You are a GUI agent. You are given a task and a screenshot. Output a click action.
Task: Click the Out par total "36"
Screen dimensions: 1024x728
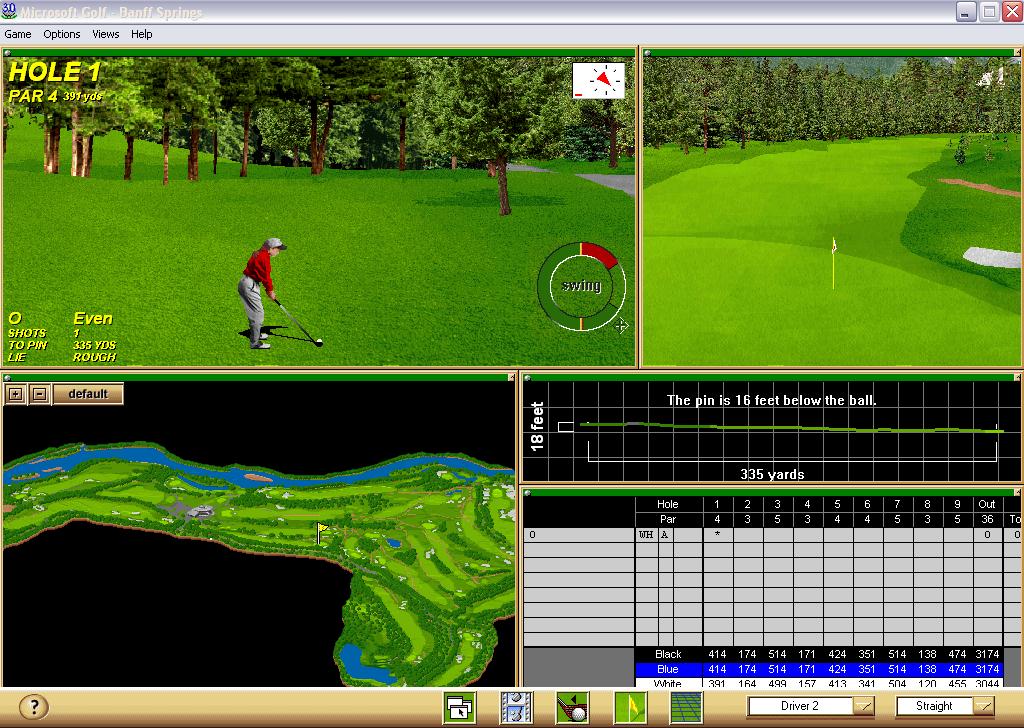point(987,519)
